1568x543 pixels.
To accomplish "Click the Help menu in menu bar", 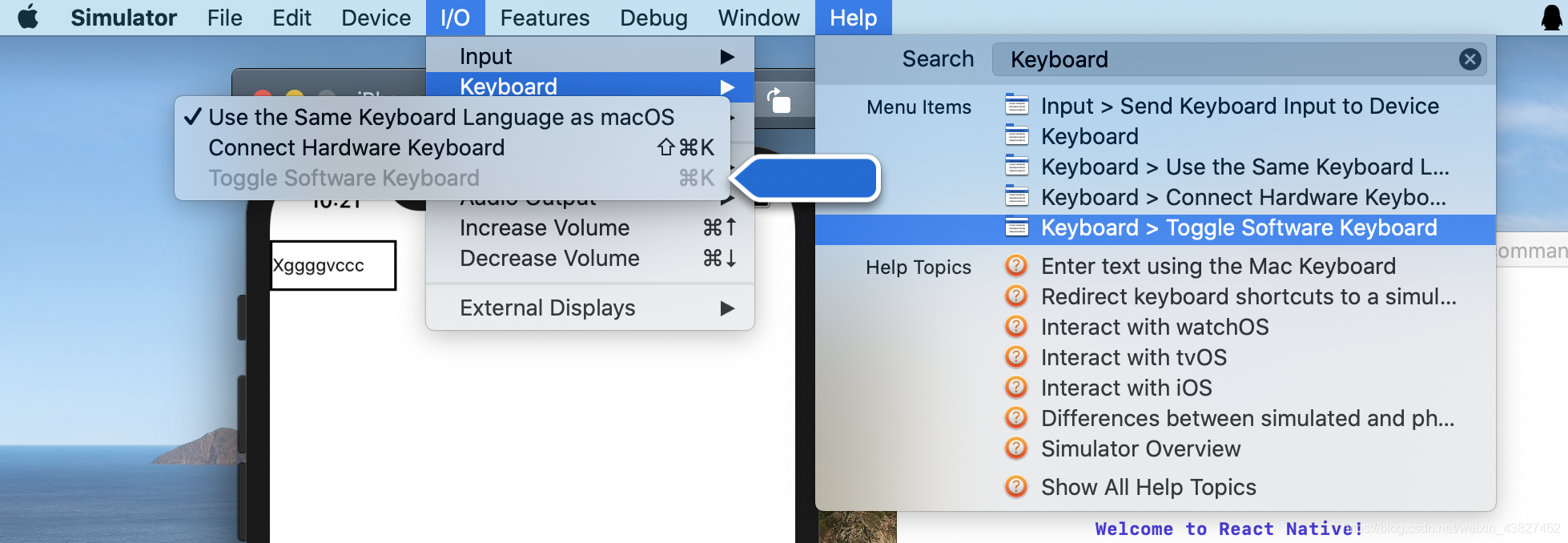I will tap(853, 18).
